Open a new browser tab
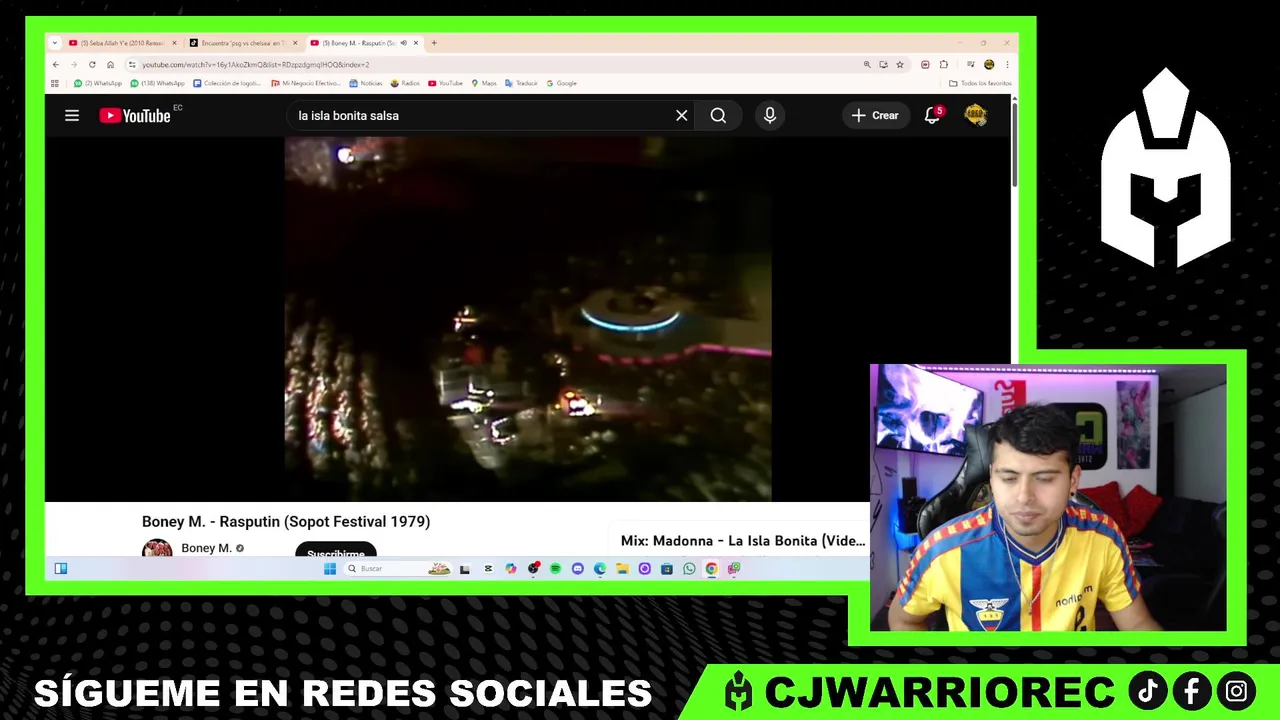 434,43
